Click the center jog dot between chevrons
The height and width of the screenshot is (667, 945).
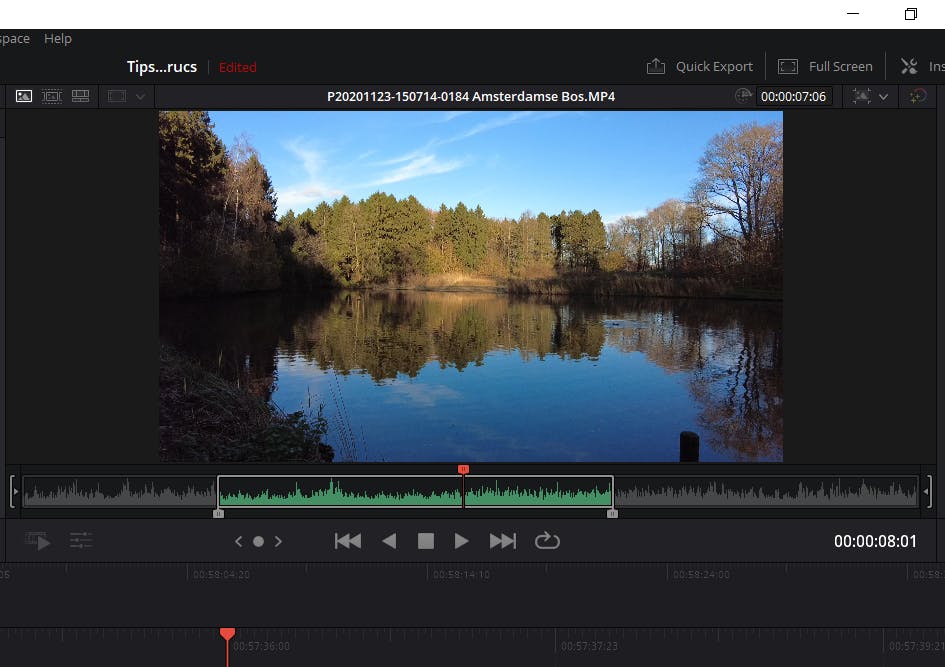coord(259,542)
